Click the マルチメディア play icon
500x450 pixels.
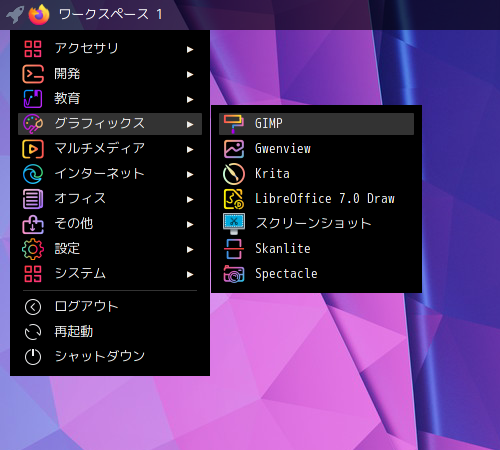[33, 149]
